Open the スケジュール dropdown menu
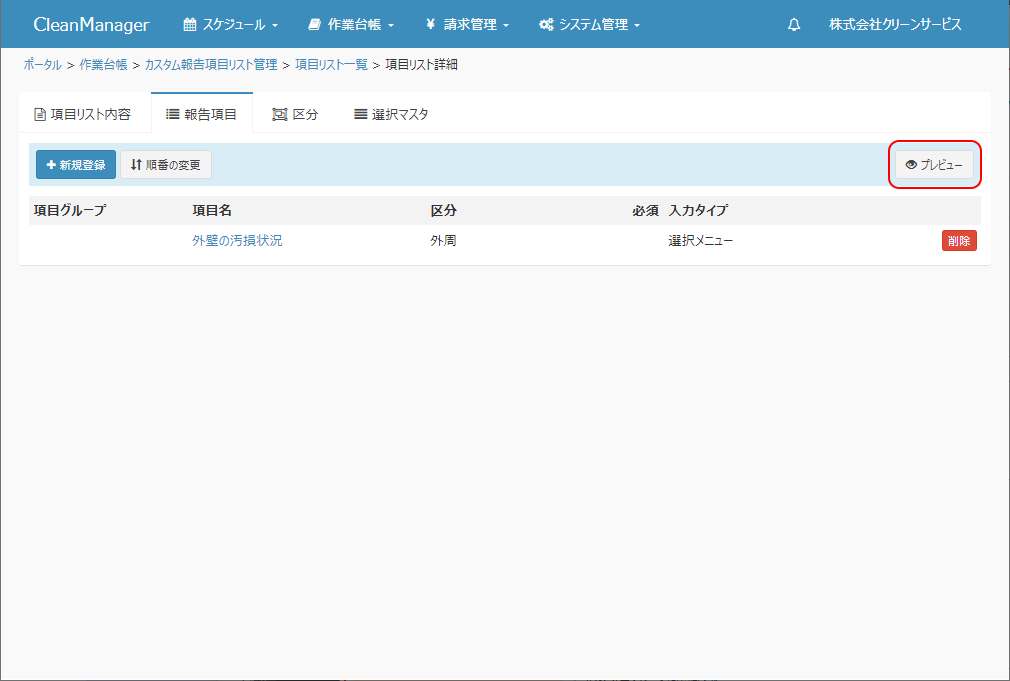Image resolution: width=1010 pixels, height=681 pixels. (230, 25)
